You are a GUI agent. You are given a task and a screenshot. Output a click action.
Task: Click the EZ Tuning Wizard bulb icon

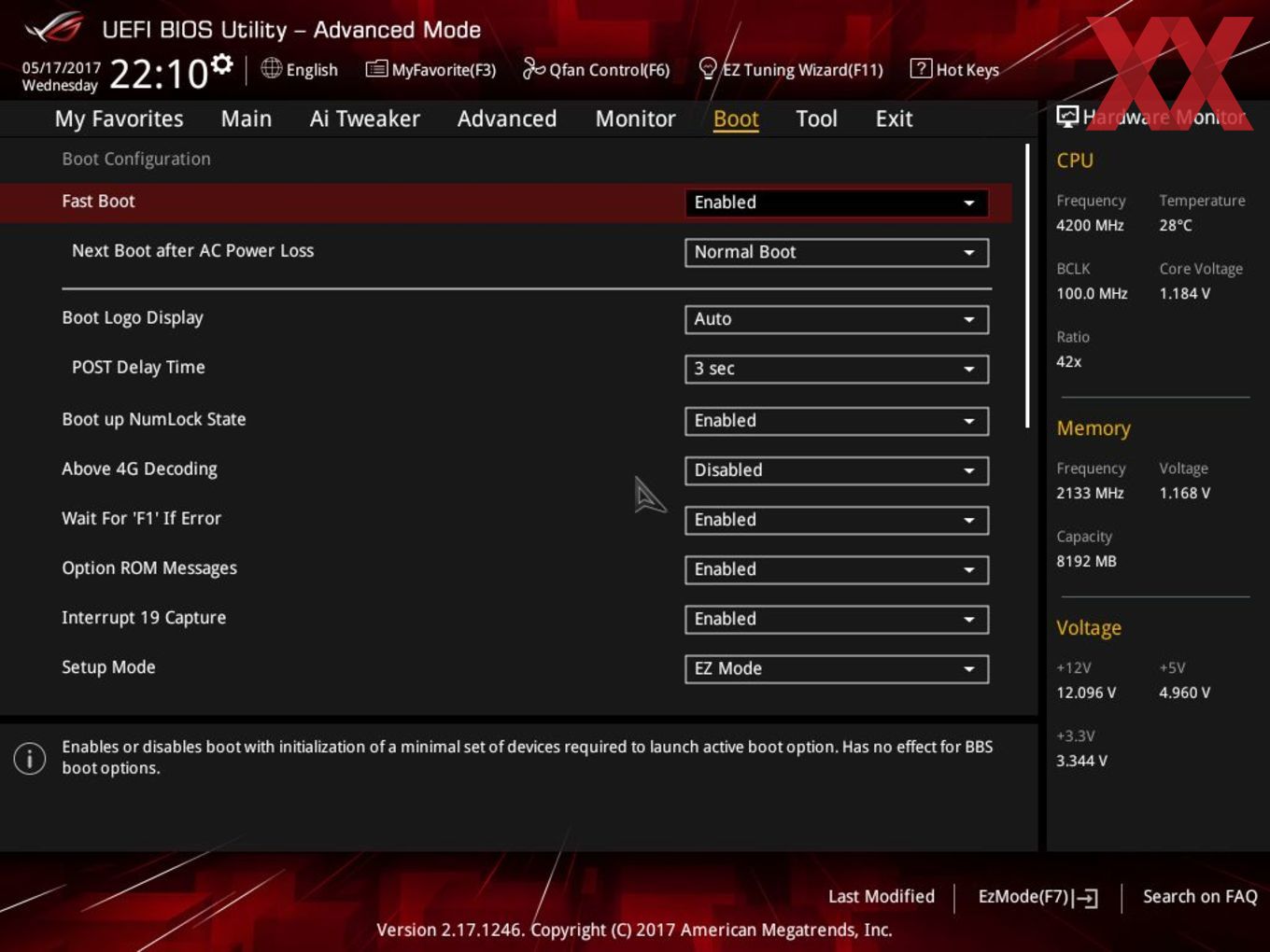pos(708,68)
